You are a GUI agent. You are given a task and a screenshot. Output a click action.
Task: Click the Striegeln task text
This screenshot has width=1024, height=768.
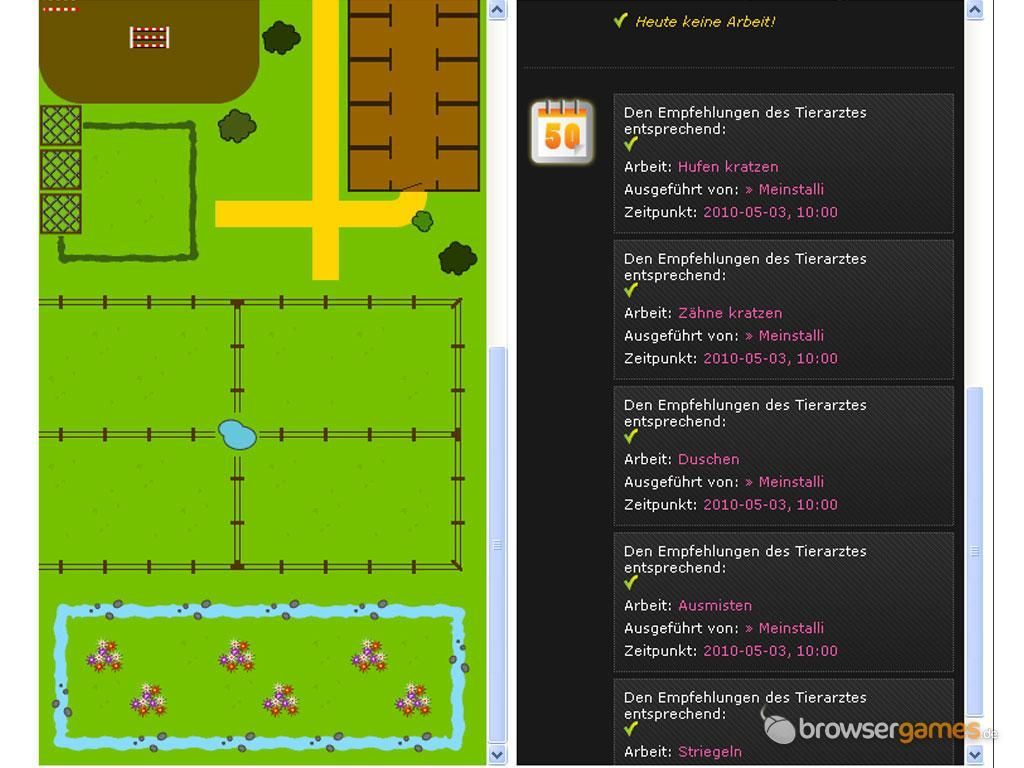click(x=710, y=752)
